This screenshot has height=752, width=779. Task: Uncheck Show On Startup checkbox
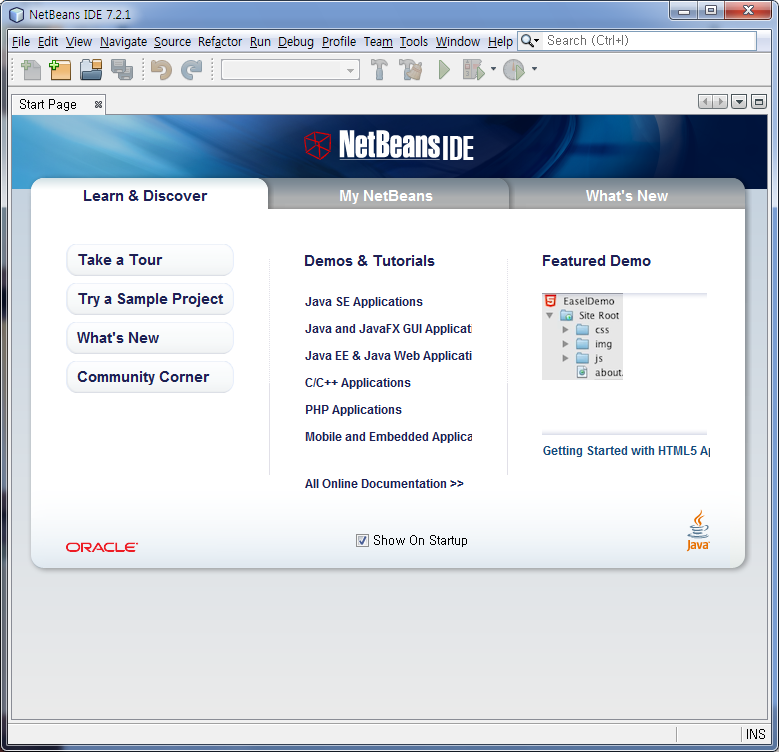pos(362,540)
